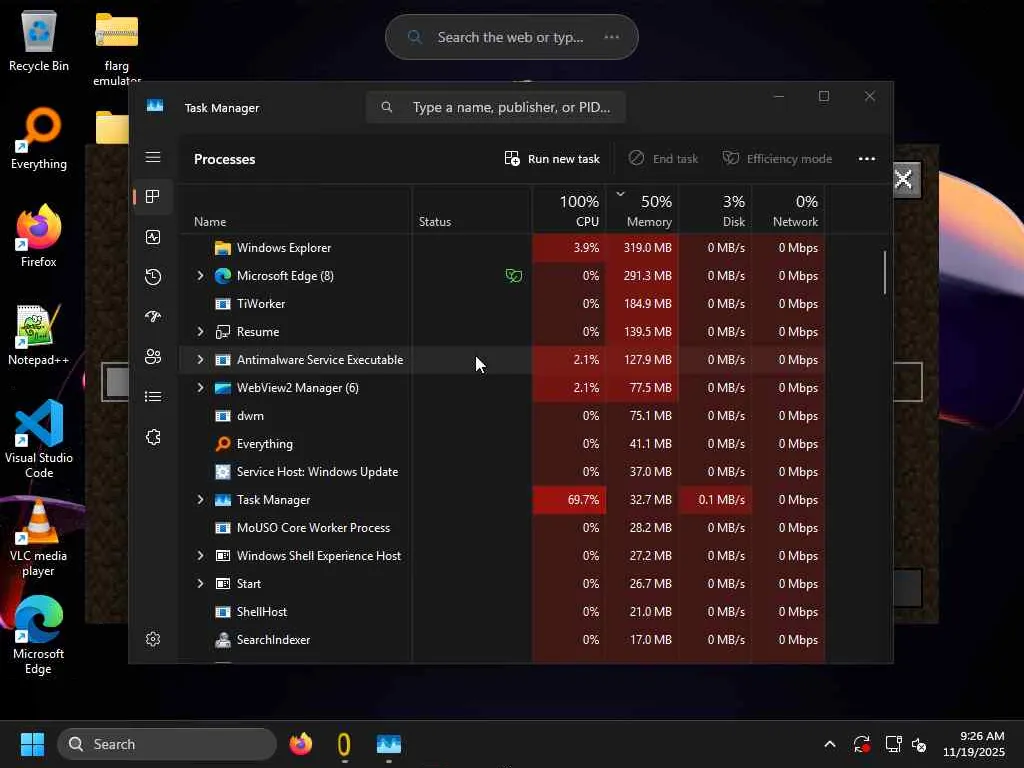This screenshot has height=768, width=1024.
Task: Select the dwm process row
Action: point(502,416)
